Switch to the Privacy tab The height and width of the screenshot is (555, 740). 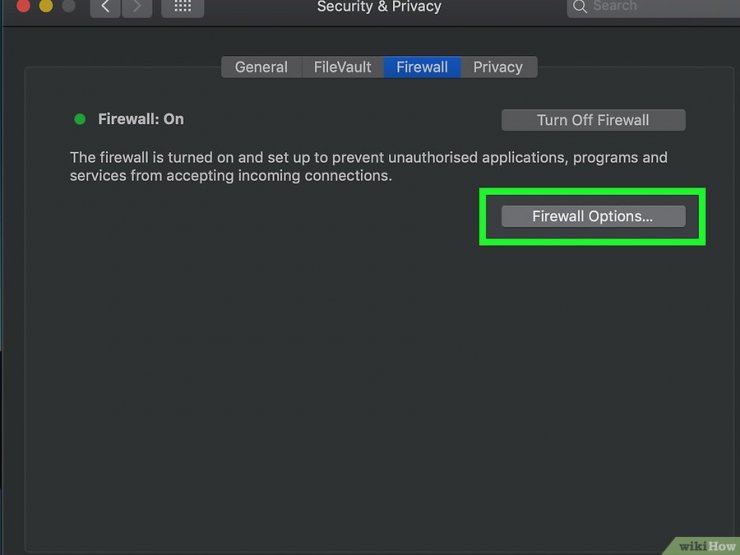(x=498, y=67)
